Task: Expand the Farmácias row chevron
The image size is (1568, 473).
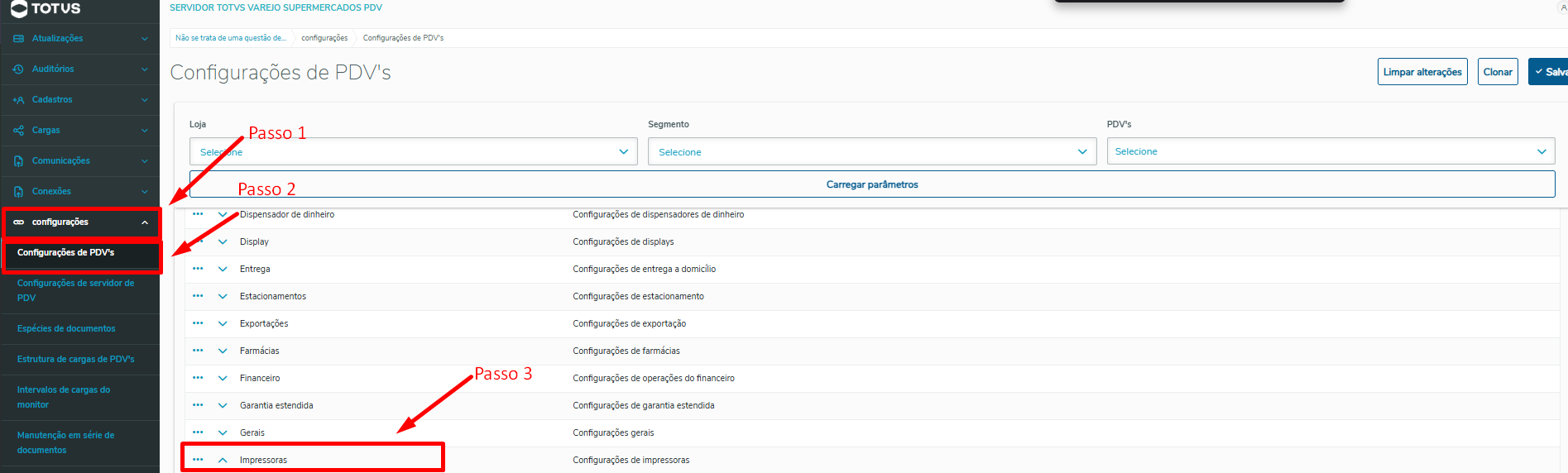Action: point(223,351)
